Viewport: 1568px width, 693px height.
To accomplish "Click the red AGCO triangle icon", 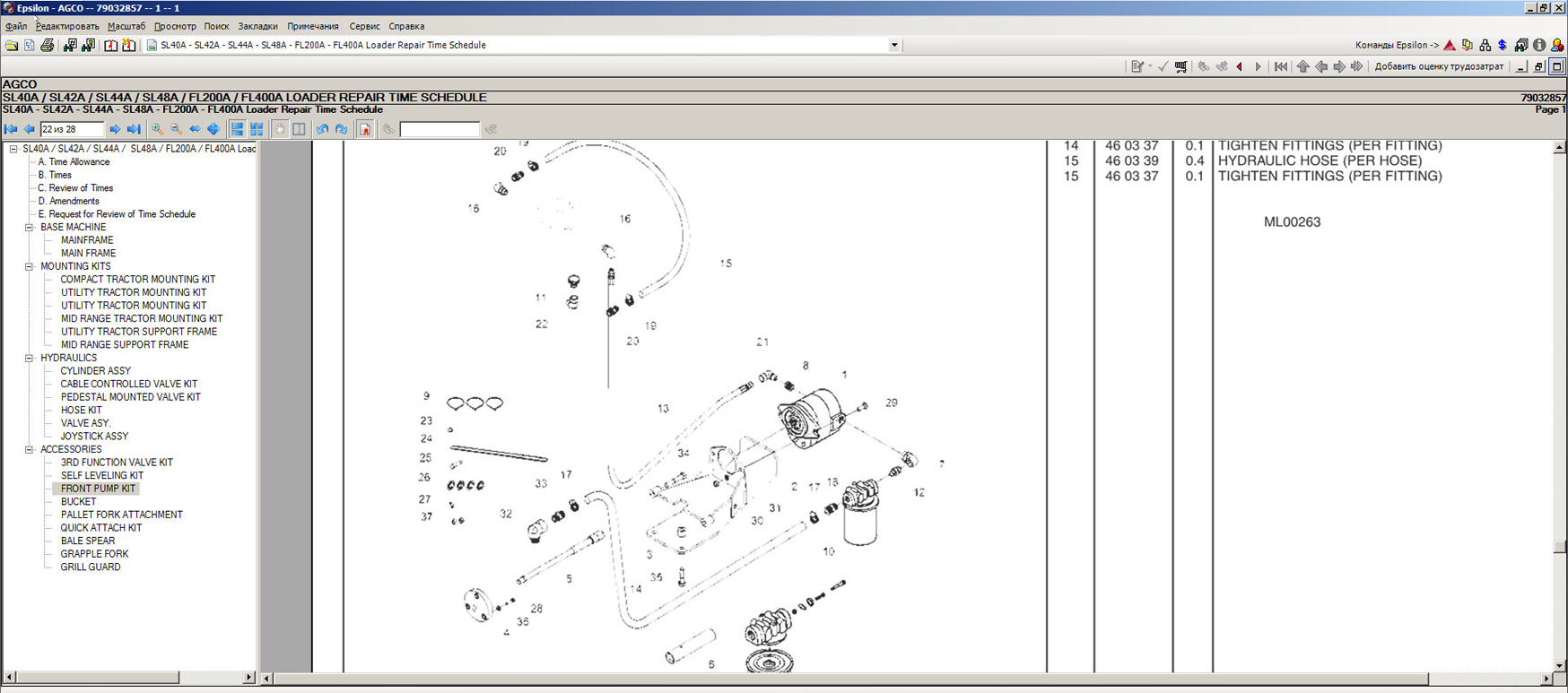I will point(1450,45).
